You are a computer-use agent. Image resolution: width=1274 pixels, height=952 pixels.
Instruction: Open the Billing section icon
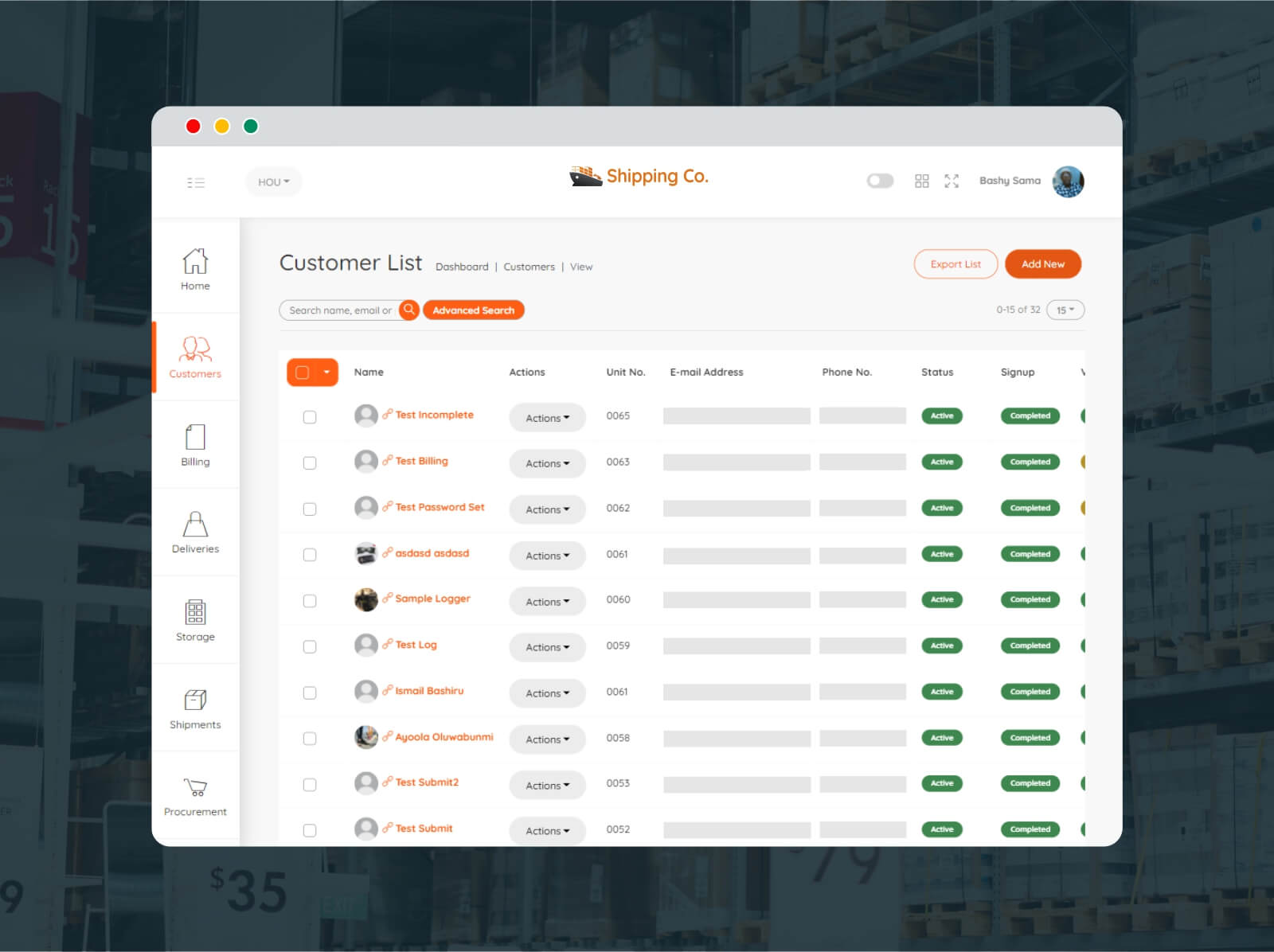point(195,437)
